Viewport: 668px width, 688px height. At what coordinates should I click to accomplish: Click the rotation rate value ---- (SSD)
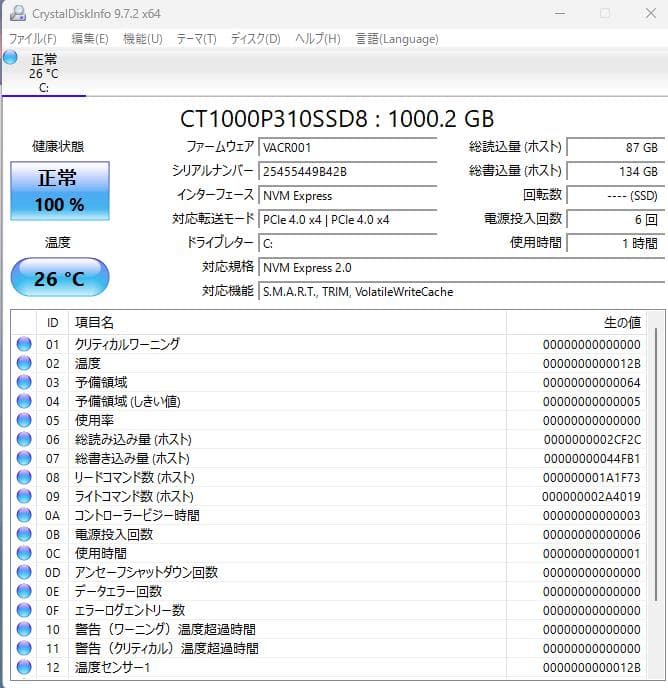tap(616, 196)
